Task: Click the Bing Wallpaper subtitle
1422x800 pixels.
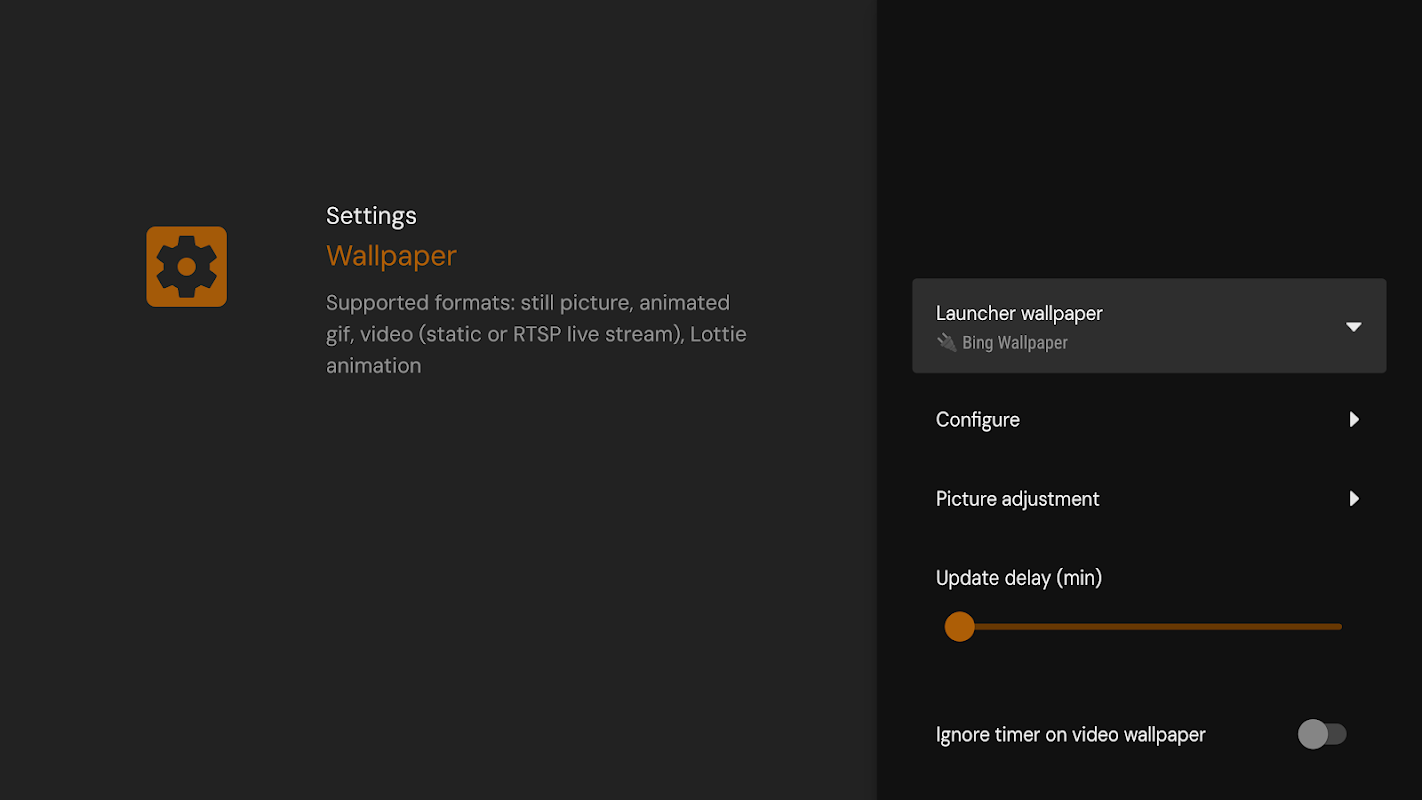Action: (x=1015, y=343)
